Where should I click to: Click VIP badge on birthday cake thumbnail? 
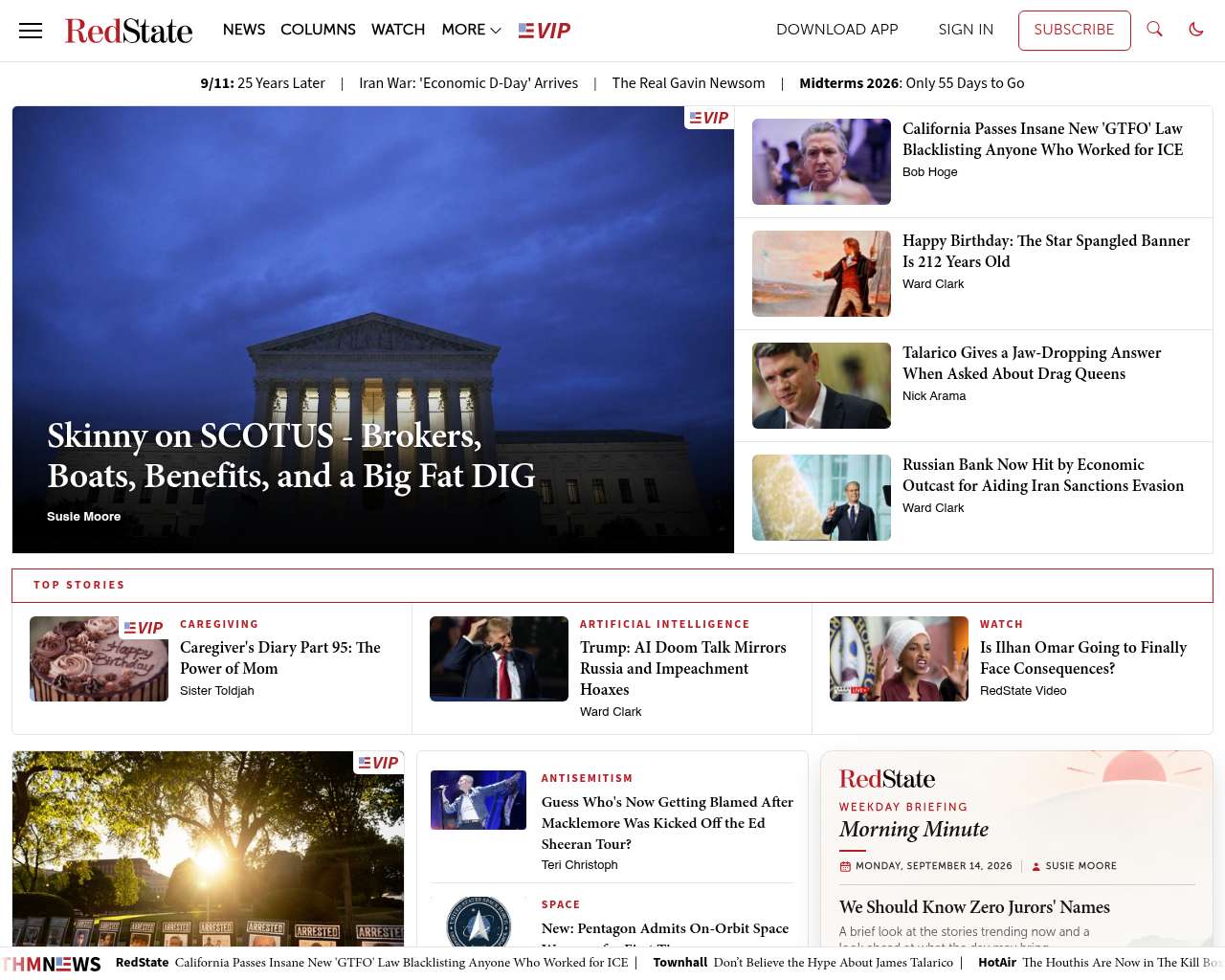point(144,628)
